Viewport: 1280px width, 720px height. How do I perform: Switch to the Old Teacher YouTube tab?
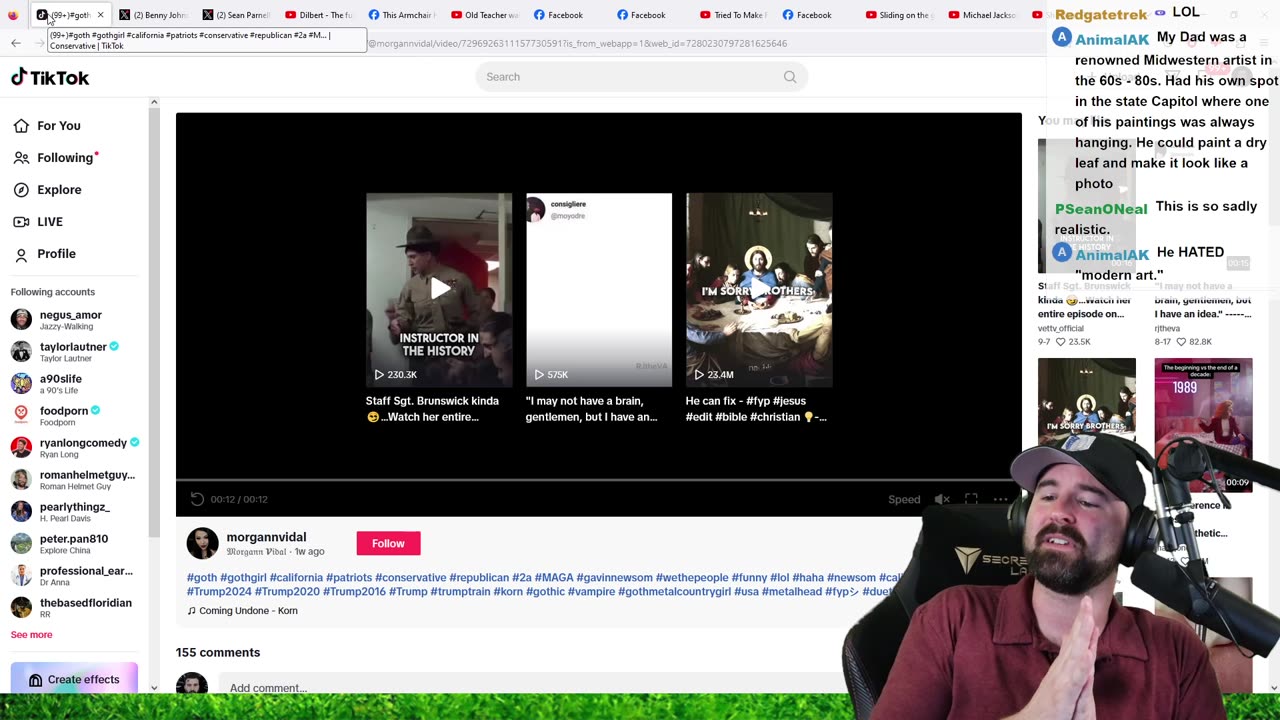[x=485, y=15]
